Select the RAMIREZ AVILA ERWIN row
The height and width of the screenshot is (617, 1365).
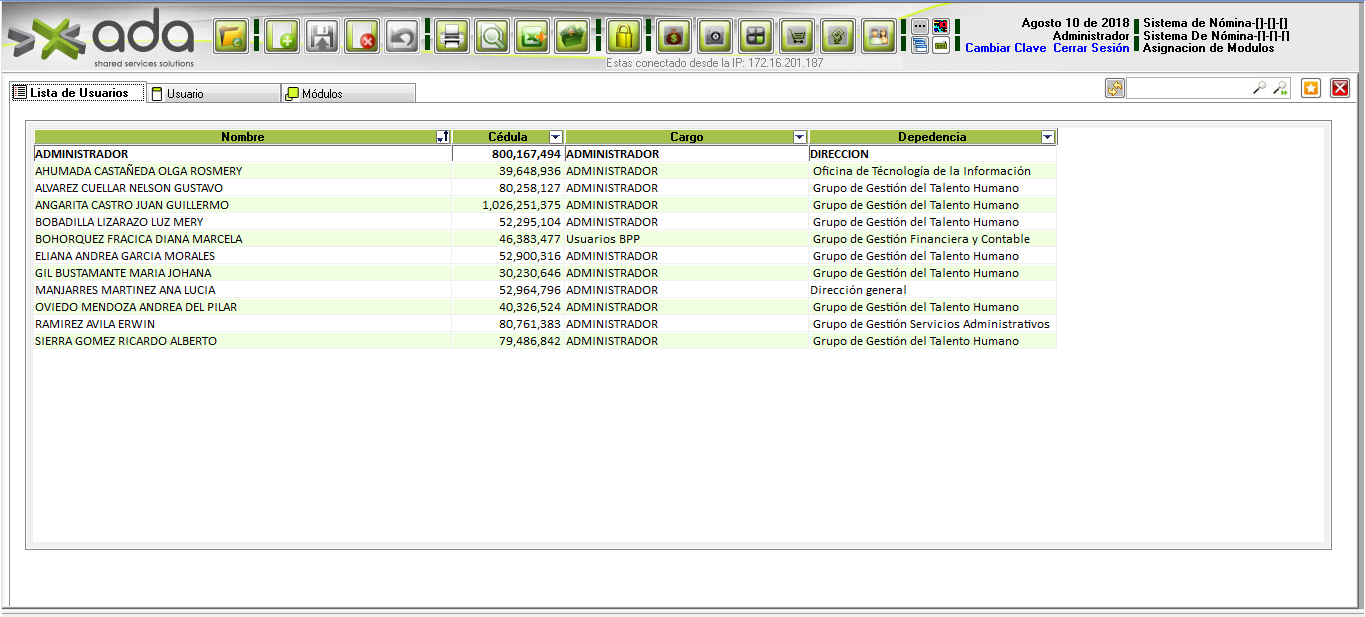click(95, 324)
